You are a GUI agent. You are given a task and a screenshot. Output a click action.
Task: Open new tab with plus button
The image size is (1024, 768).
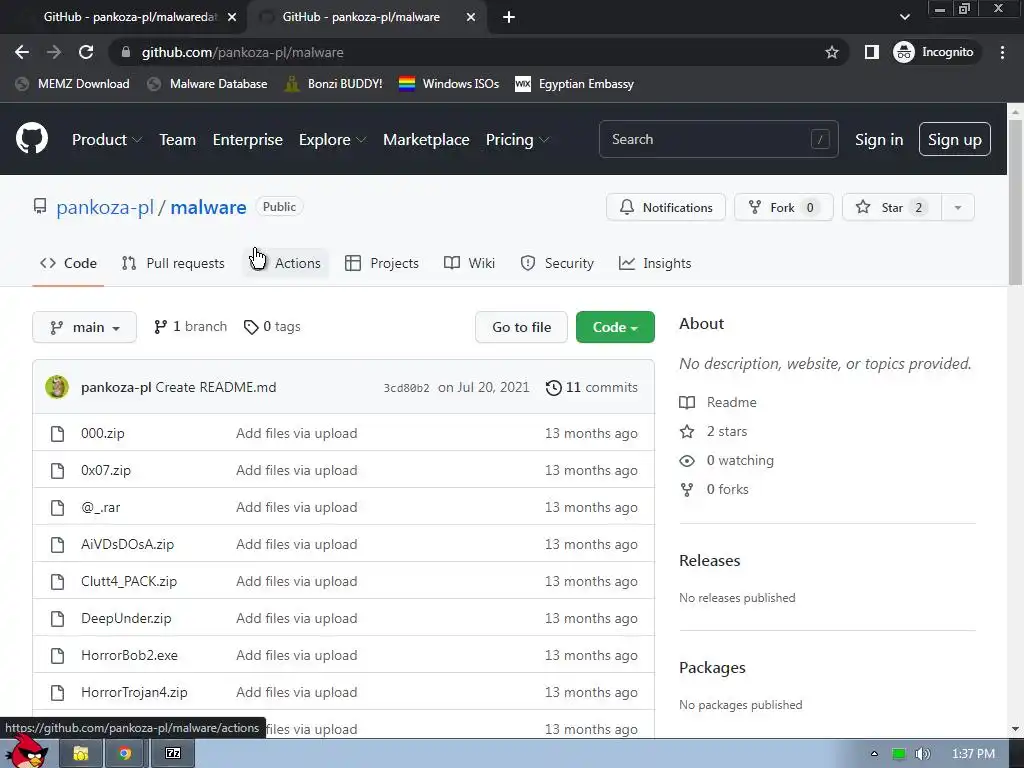(x=509, y=17)
